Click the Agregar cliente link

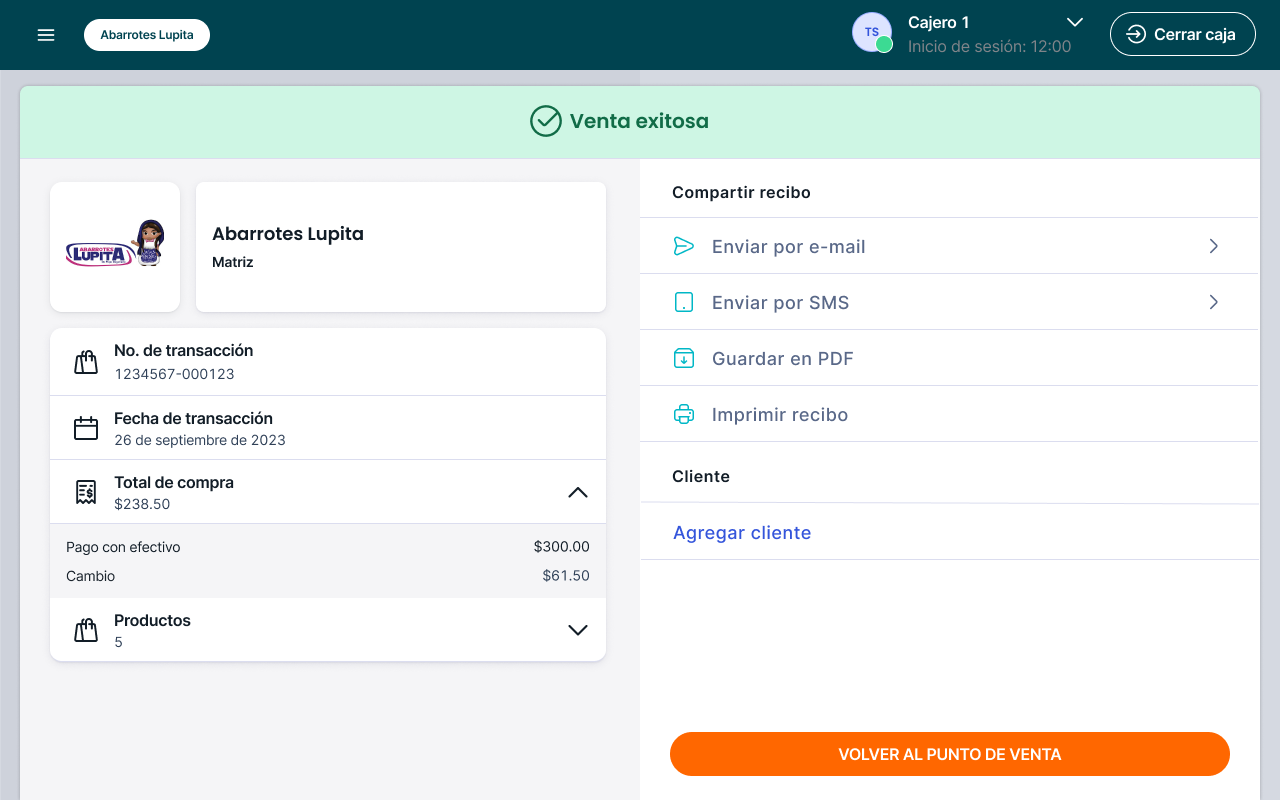pyautogui.click(x=742, y=533)
